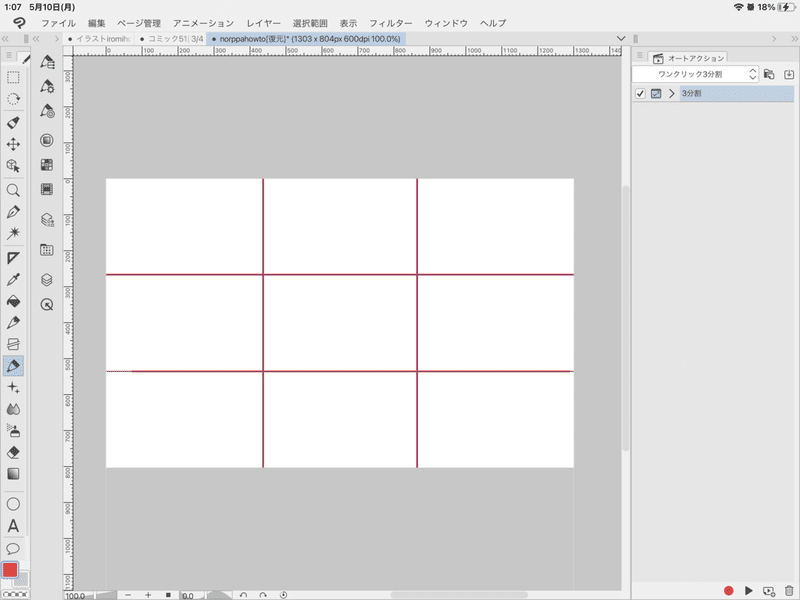800x600 pixels.
Task: Play the selected auto action
Action: pos(748,591)
